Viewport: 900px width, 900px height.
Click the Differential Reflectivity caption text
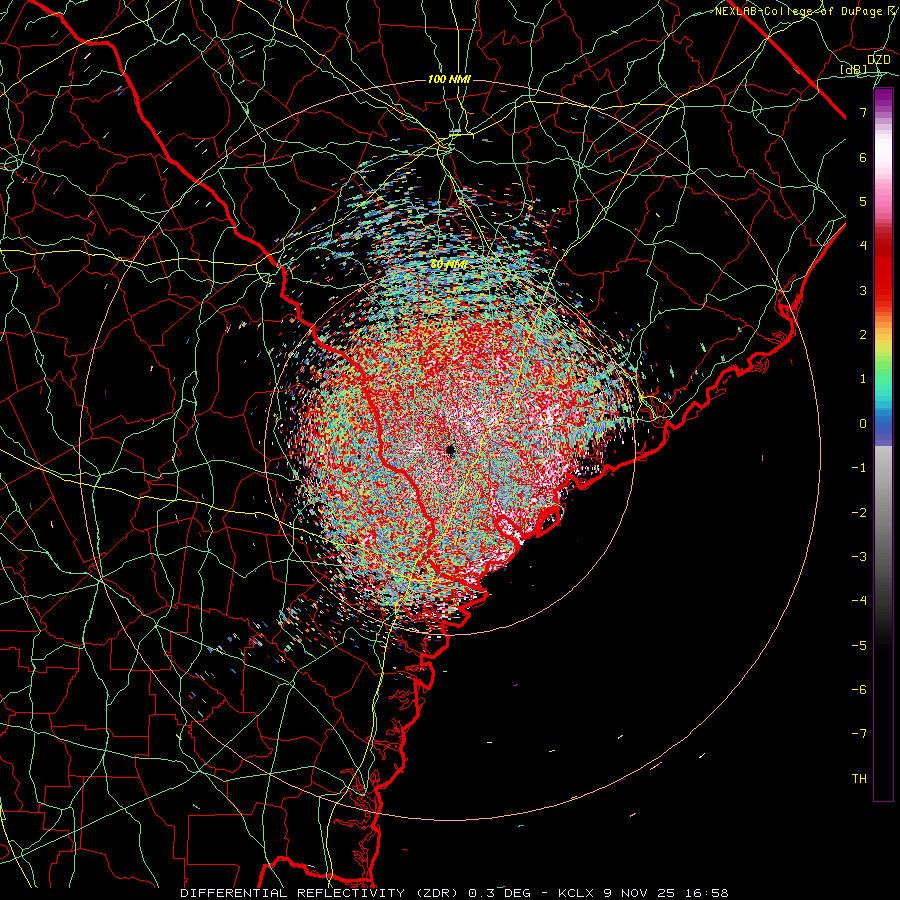coord(454,893)
